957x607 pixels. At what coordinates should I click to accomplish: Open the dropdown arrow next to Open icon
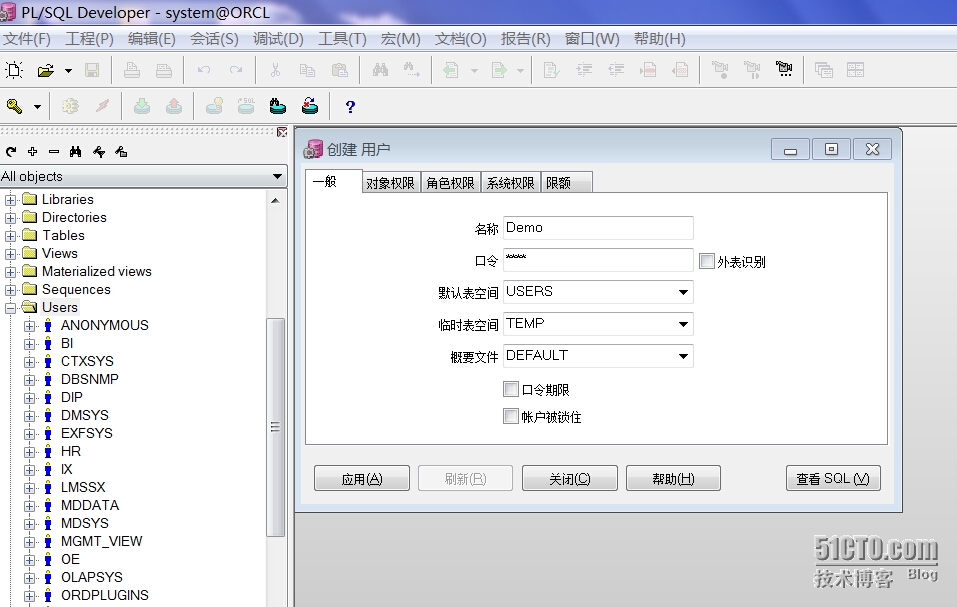tap(68, 71)
